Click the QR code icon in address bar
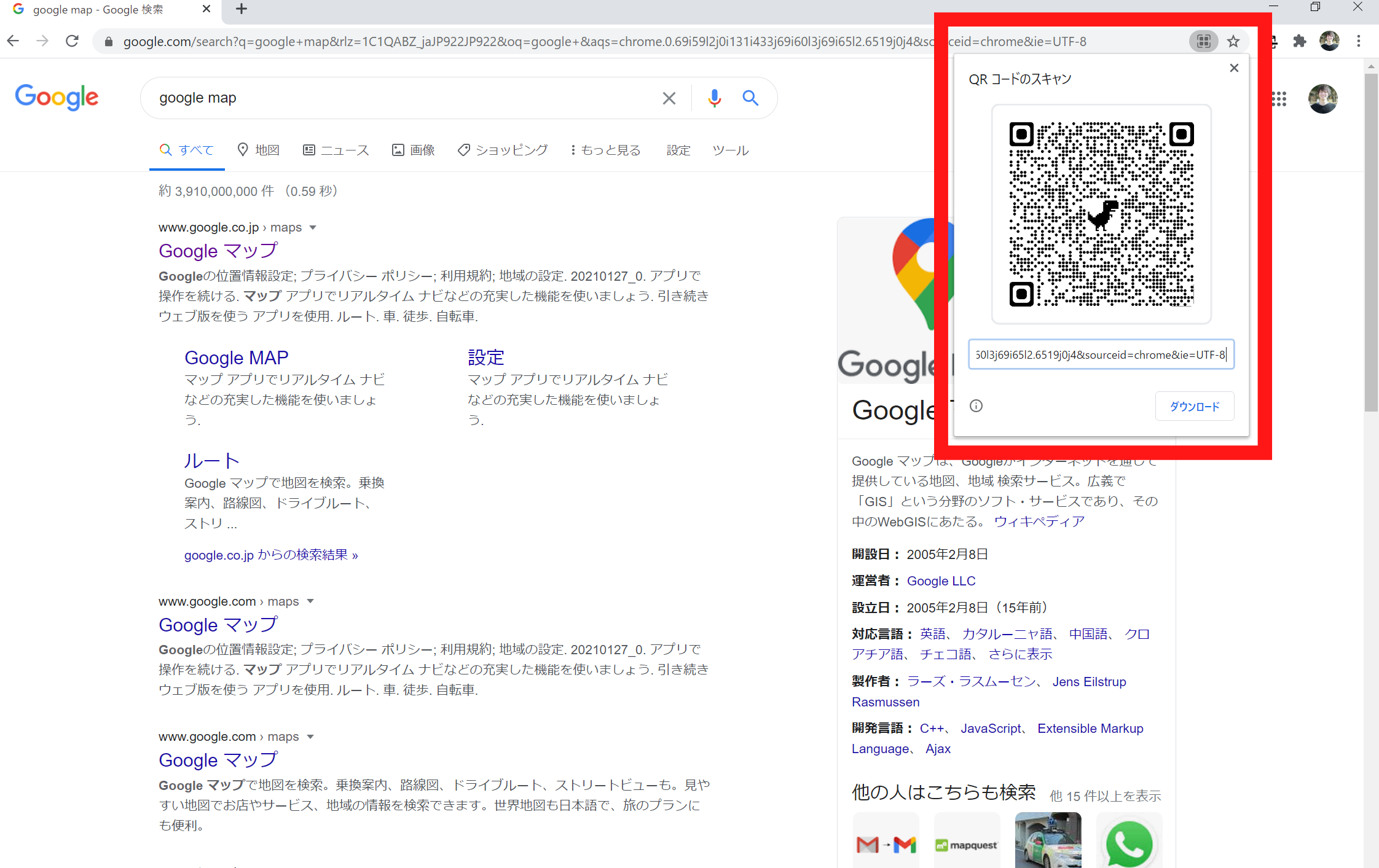The height and width of the screenshot is (868, 1379). pos(1203,41)
